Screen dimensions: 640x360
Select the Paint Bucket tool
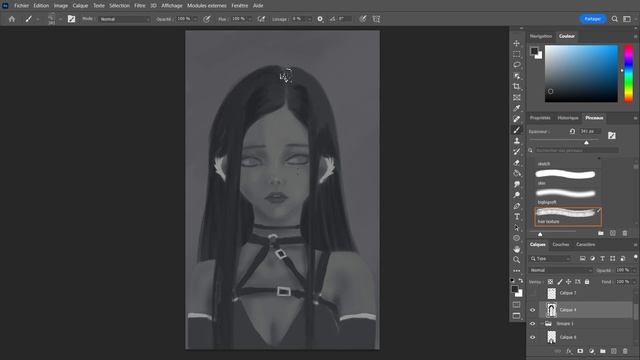point(517,173)
